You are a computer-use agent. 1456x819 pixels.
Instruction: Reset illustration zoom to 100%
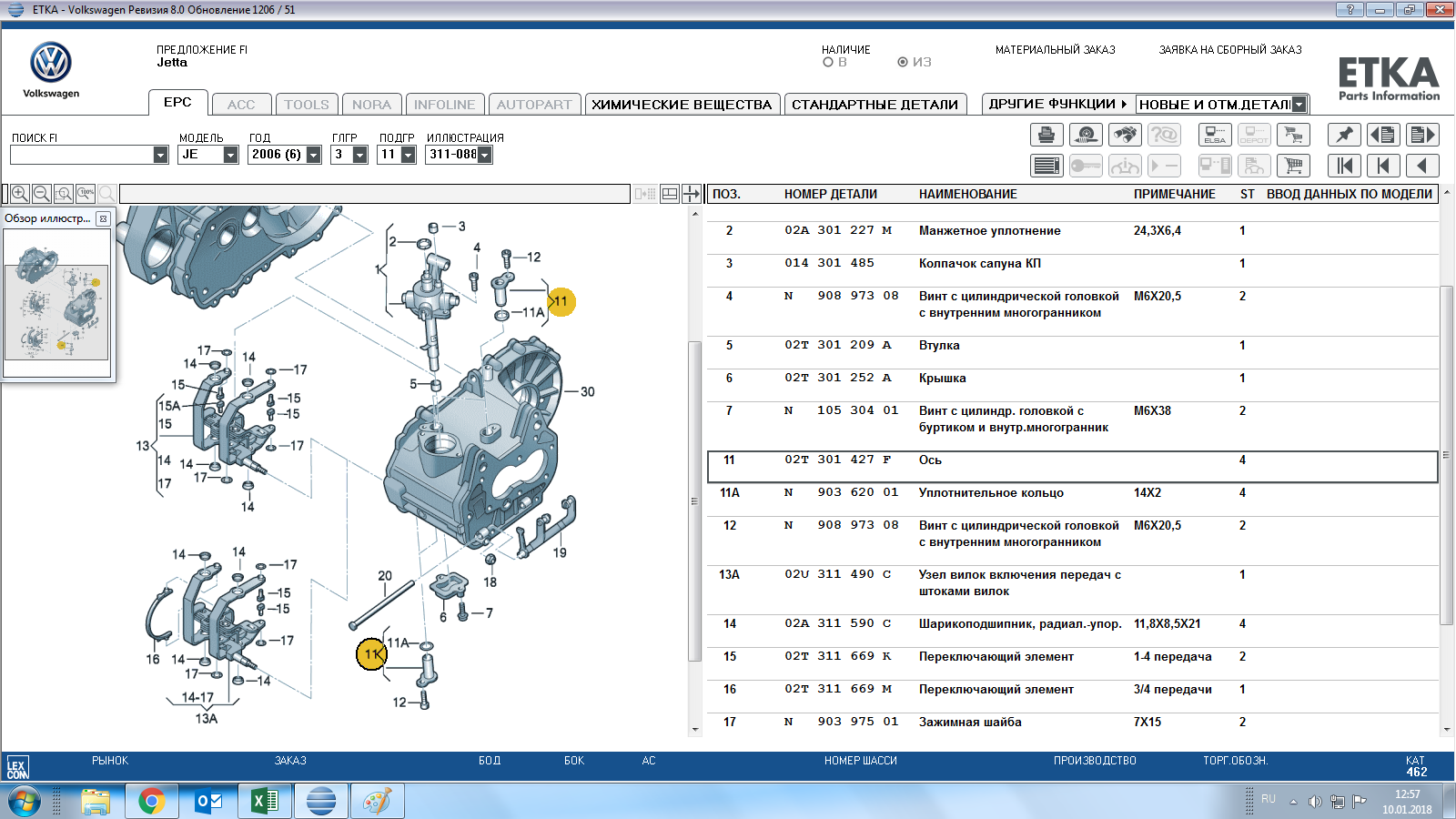(x=86, y=194)
